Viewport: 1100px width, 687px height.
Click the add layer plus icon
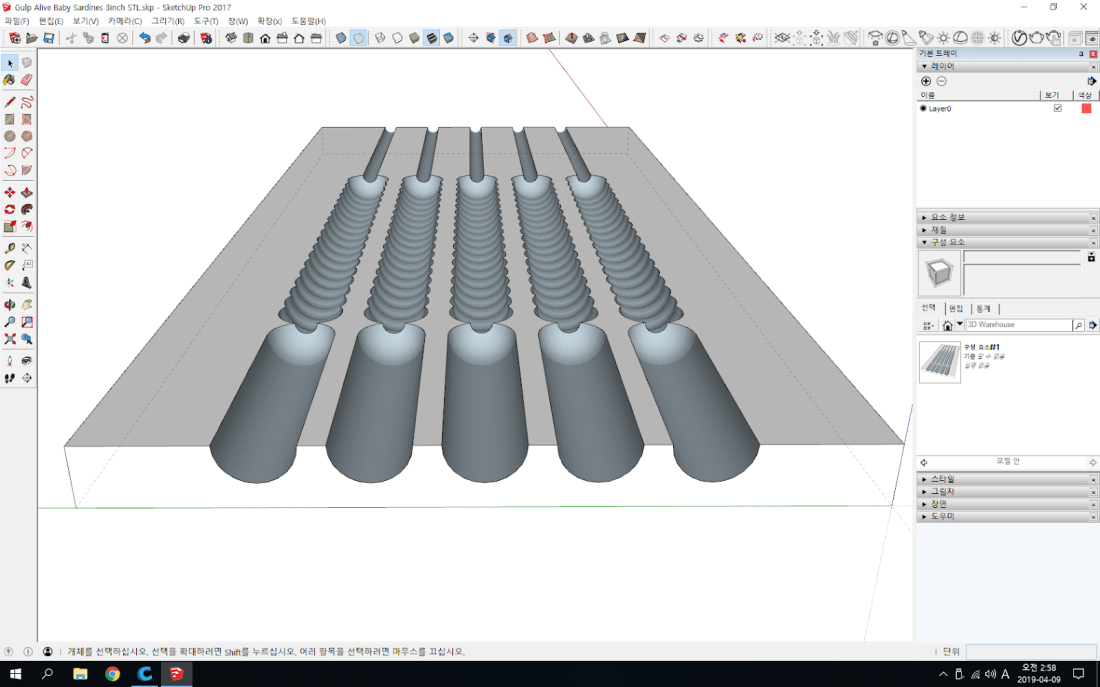pos(926,81)
